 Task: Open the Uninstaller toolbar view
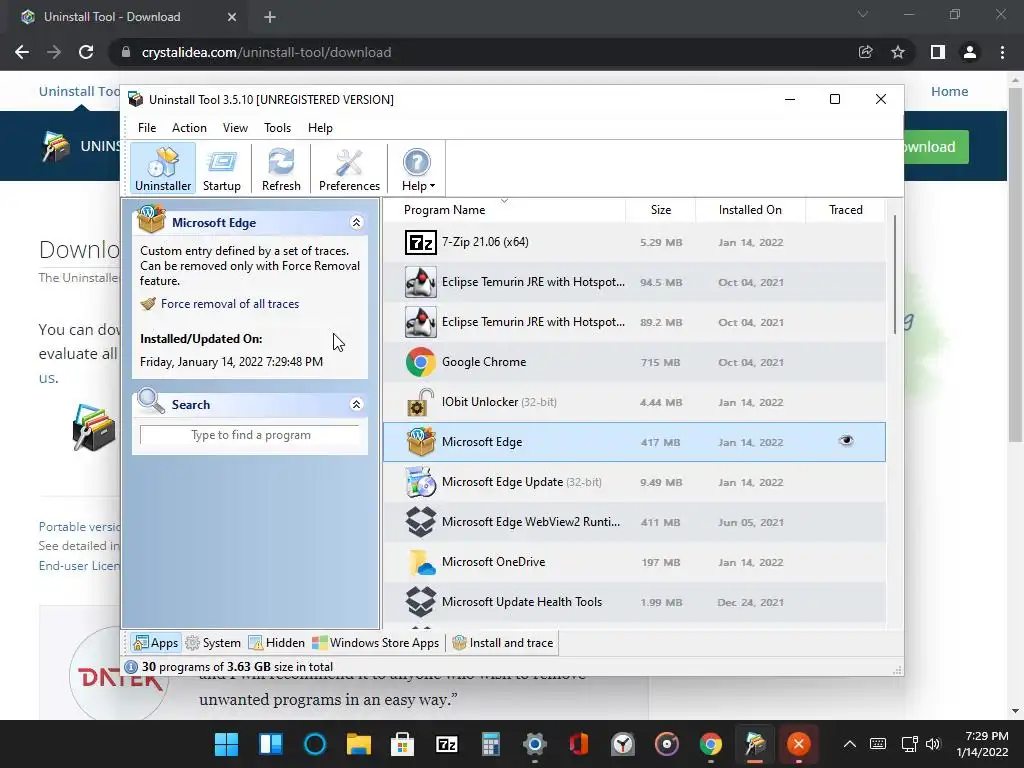[163, 168]
